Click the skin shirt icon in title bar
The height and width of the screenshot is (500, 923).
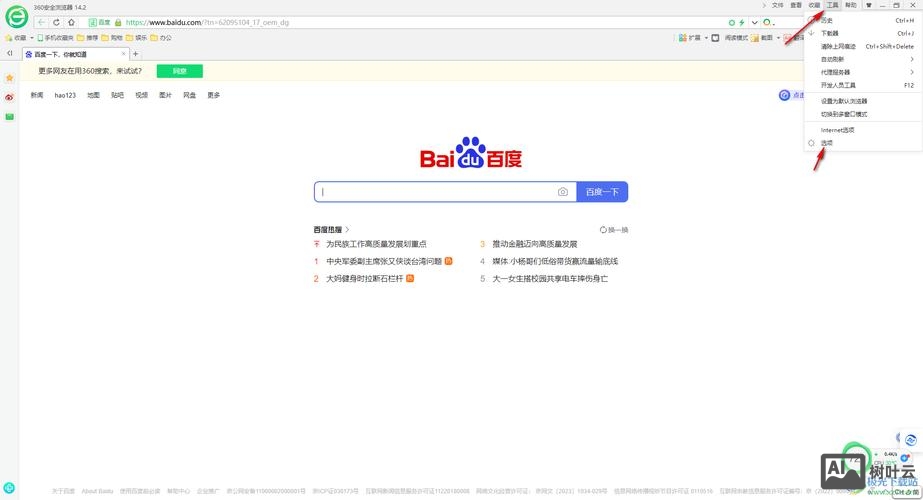(x=868, y=5)
